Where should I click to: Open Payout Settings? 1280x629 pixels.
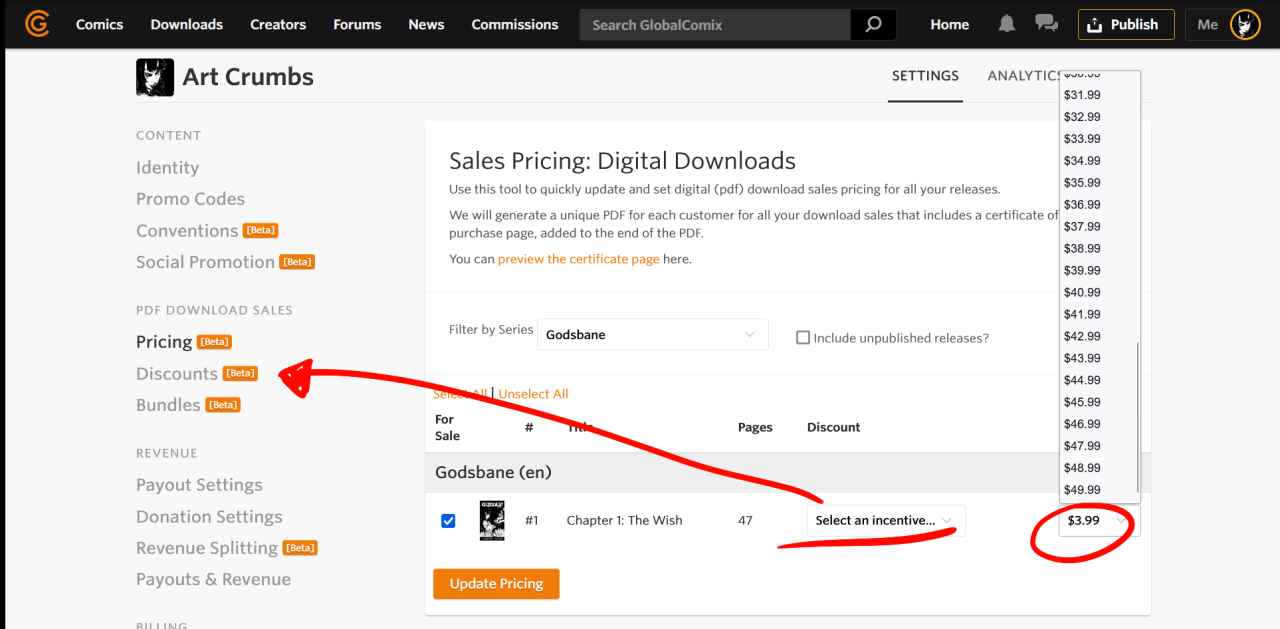(x=199, y=485)
